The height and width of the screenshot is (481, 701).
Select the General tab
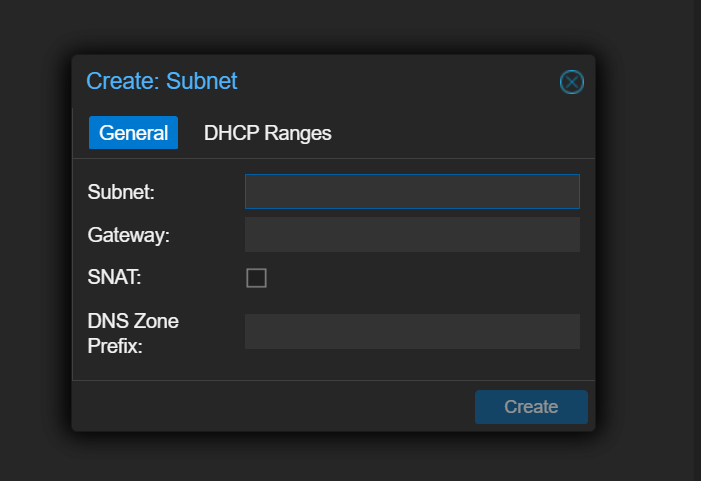pos(133,133)
